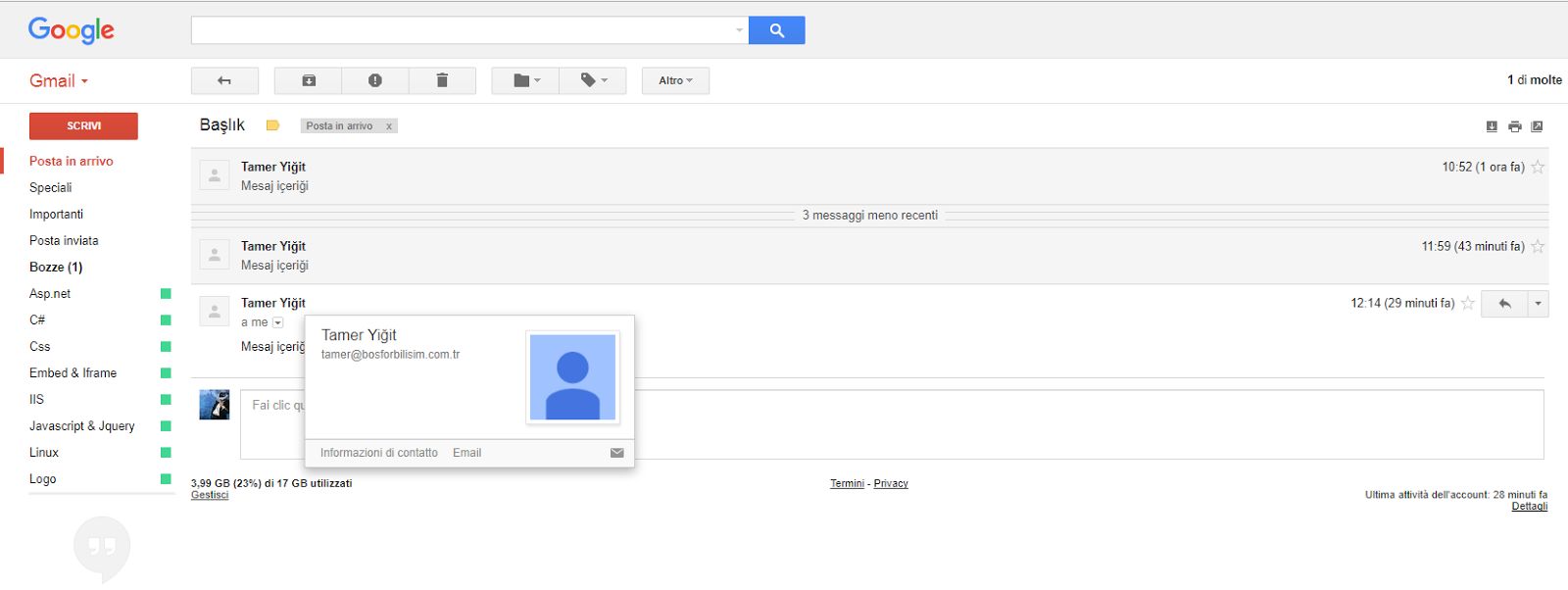1568x590 pixels.
Task: Open the Posta inviata folder
Action: tap(64, 240)
